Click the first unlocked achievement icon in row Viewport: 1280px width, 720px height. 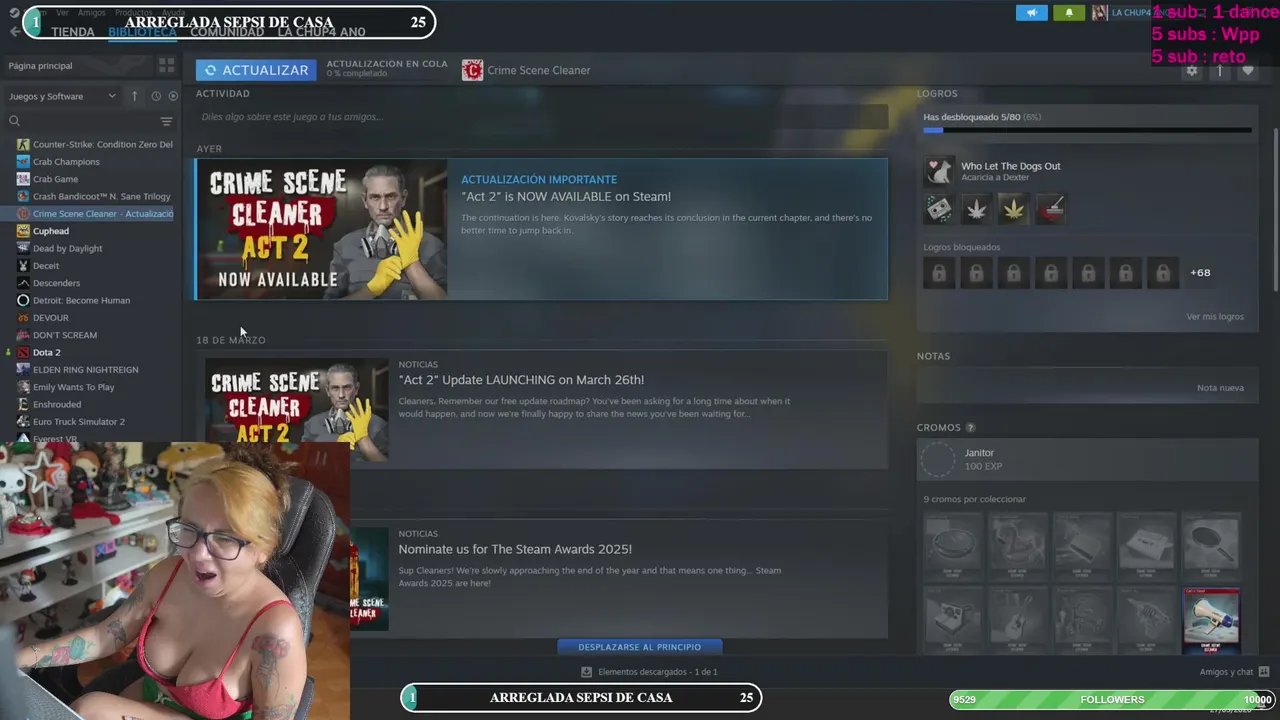[x=939, y=209]
